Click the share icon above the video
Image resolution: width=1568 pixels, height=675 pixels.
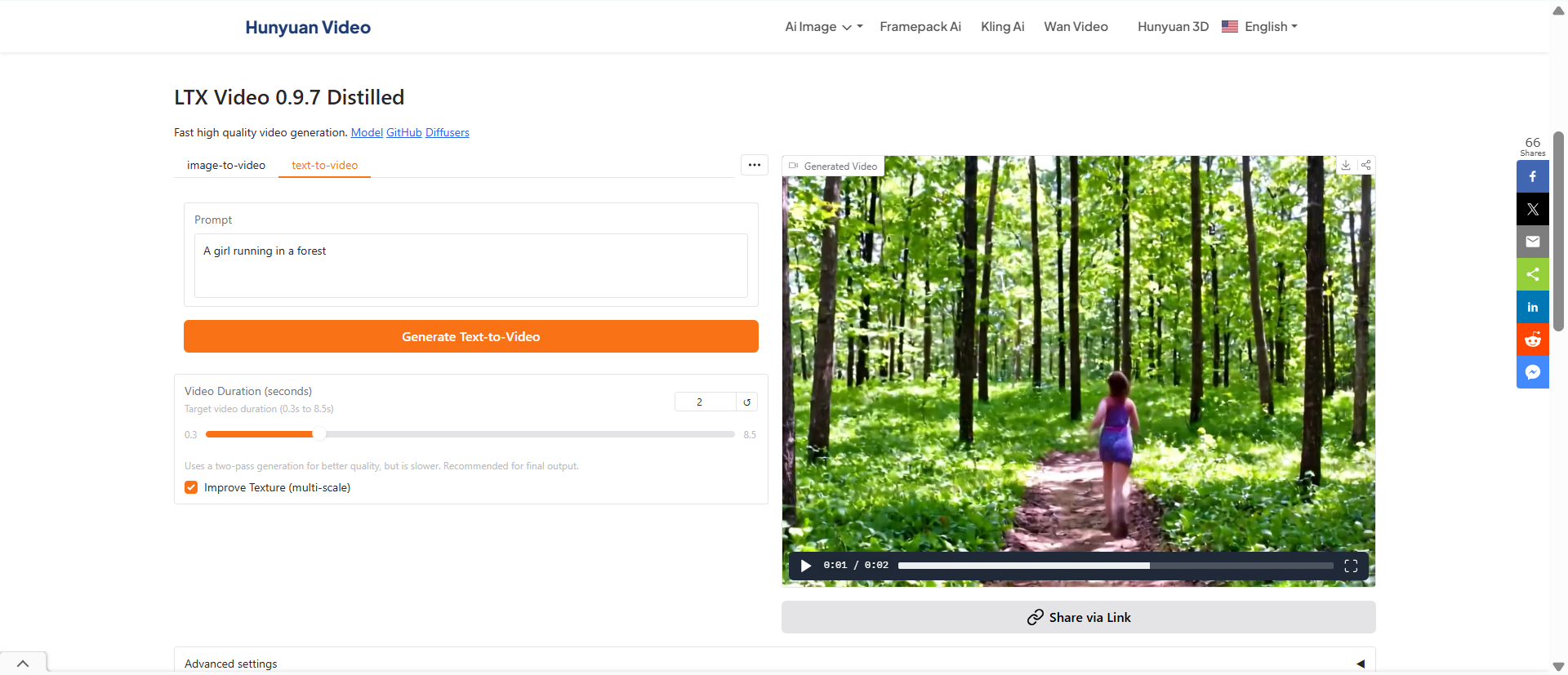click(1365, 165)
